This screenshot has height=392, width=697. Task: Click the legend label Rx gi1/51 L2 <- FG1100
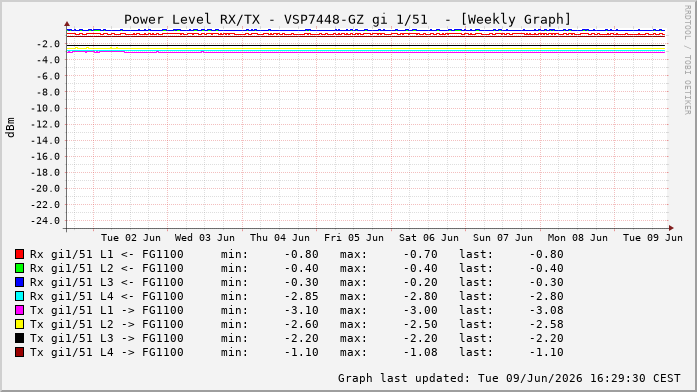click(107, 268)
